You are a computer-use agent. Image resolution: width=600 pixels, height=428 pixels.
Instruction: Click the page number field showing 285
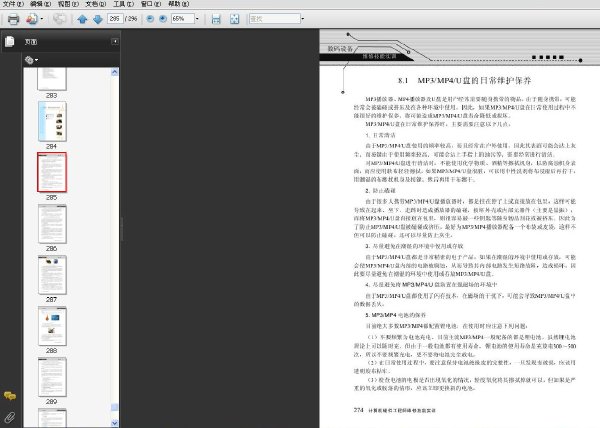[115, 18]
